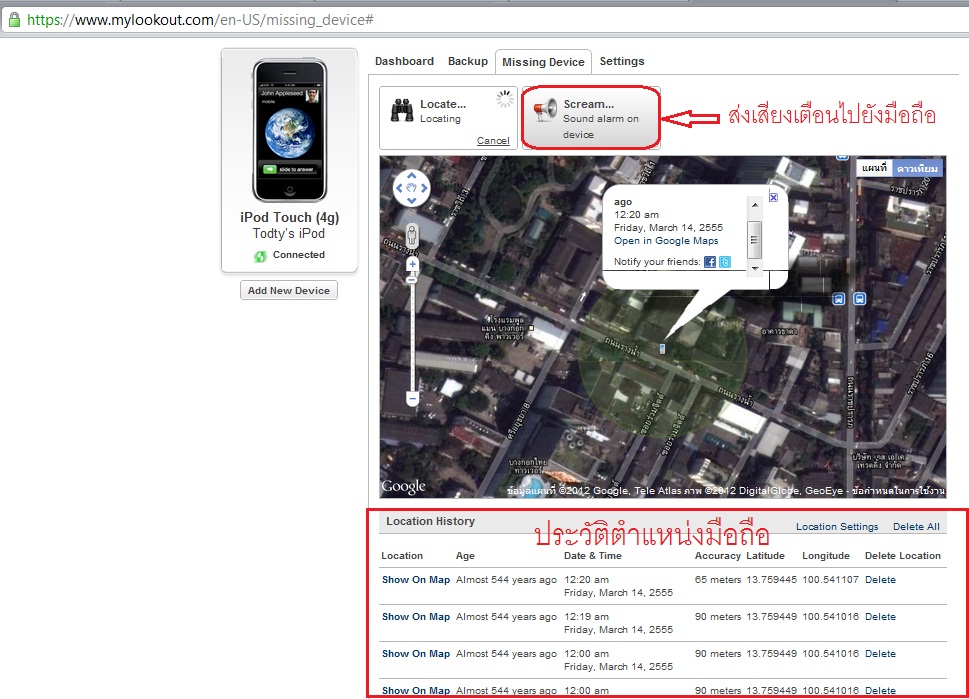969x699 pixels.
Task: Open the Dashboard tab
Action: [404, 62]
